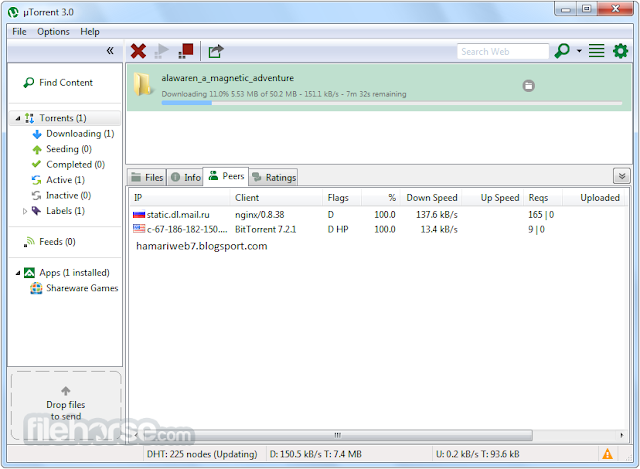Click the download speed status D: 150.5 kB/s
The width and height of the screenshot is (640, 469).
tap(316, 454)
